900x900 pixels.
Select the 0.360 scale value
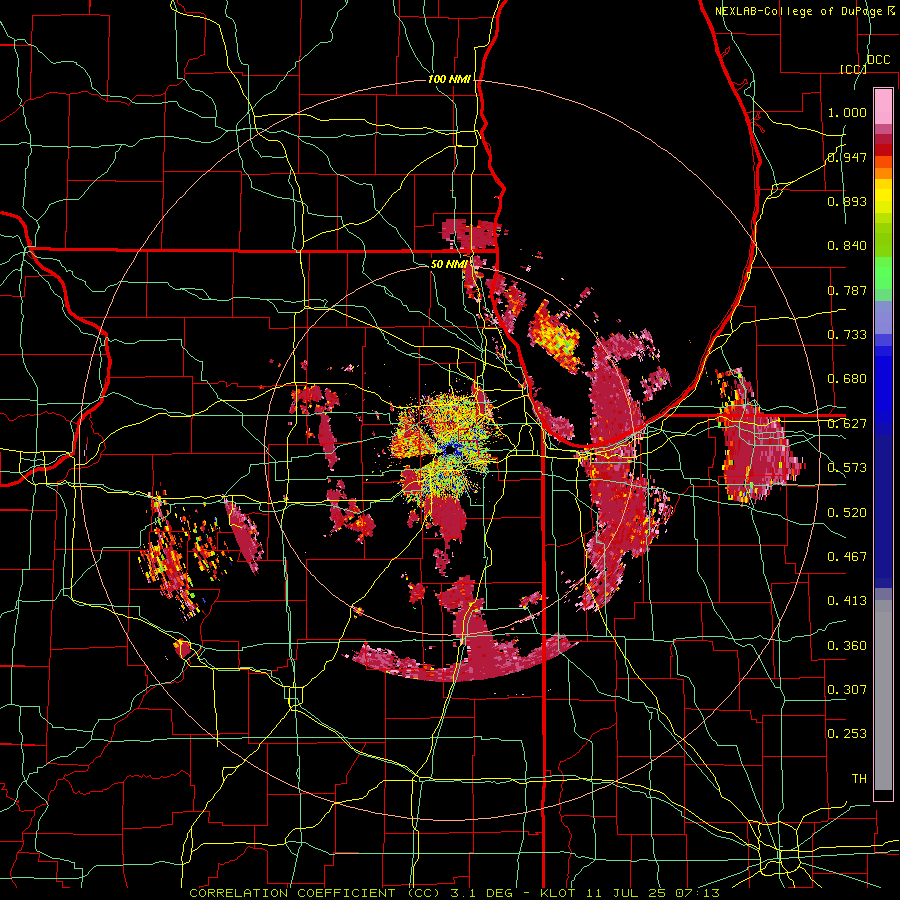847,645
